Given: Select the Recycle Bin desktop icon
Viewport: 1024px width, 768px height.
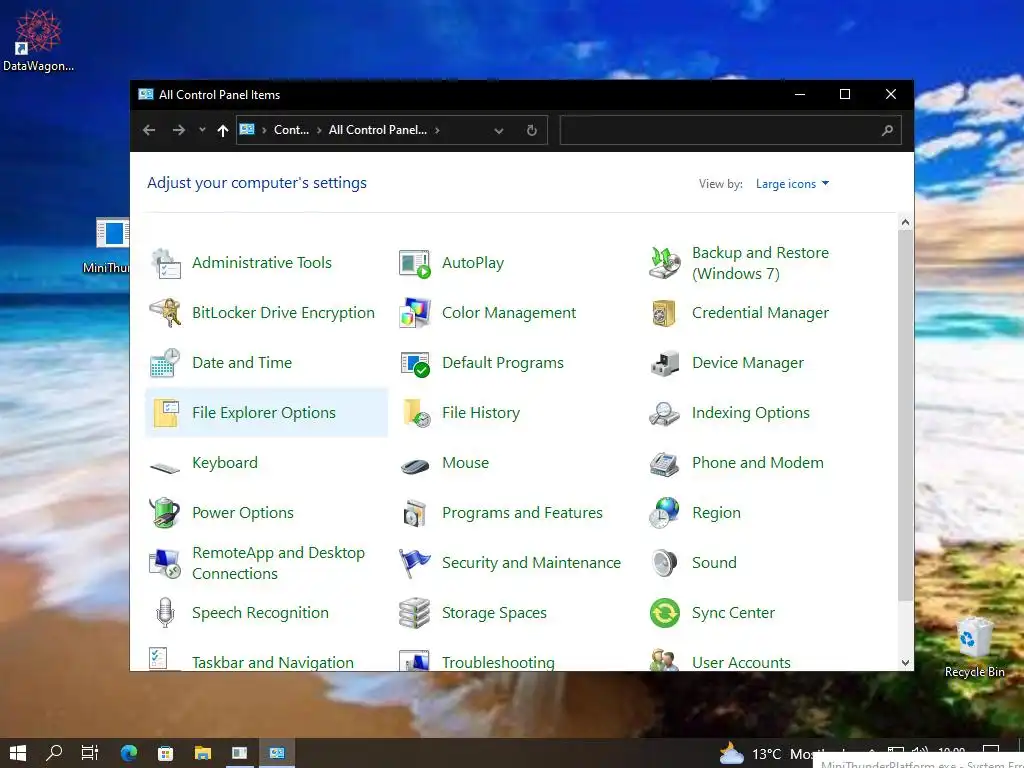Looking at the screenshot, I should pyautogui.click(x=974, y=647).
